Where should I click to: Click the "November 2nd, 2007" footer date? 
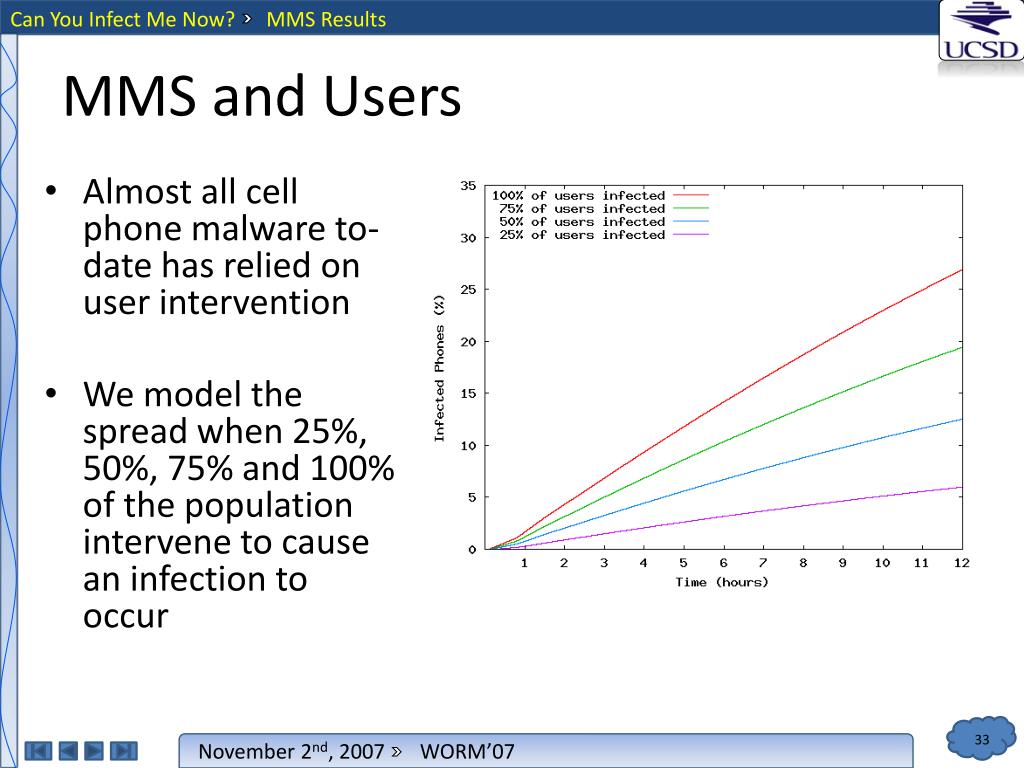291,751
